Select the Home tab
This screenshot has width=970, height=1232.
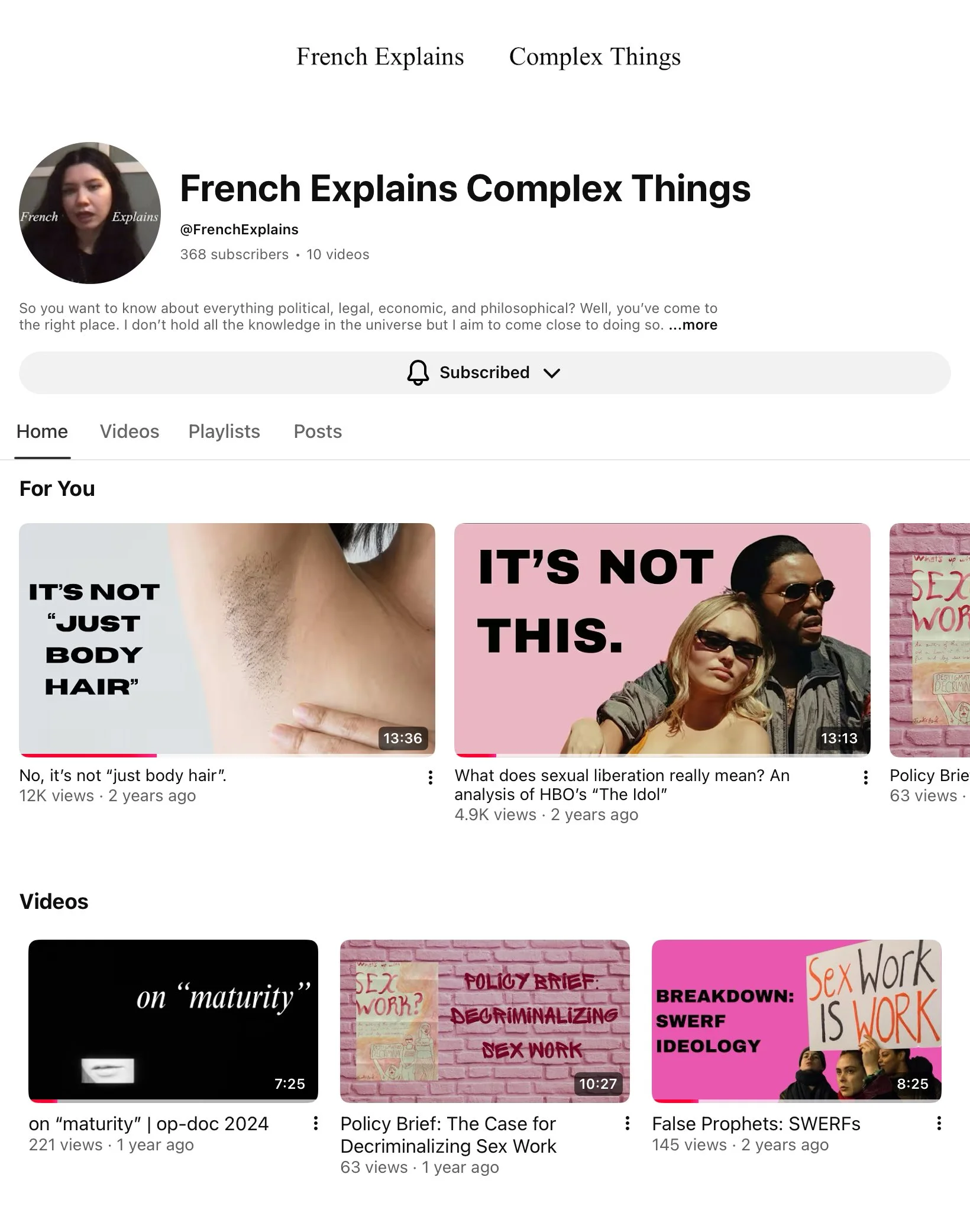tap(42, 431)
